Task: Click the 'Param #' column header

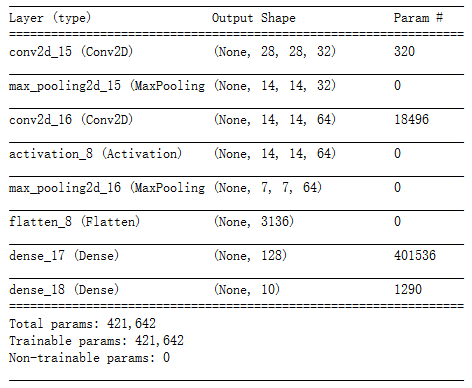Action: click(x=418, y=18)
